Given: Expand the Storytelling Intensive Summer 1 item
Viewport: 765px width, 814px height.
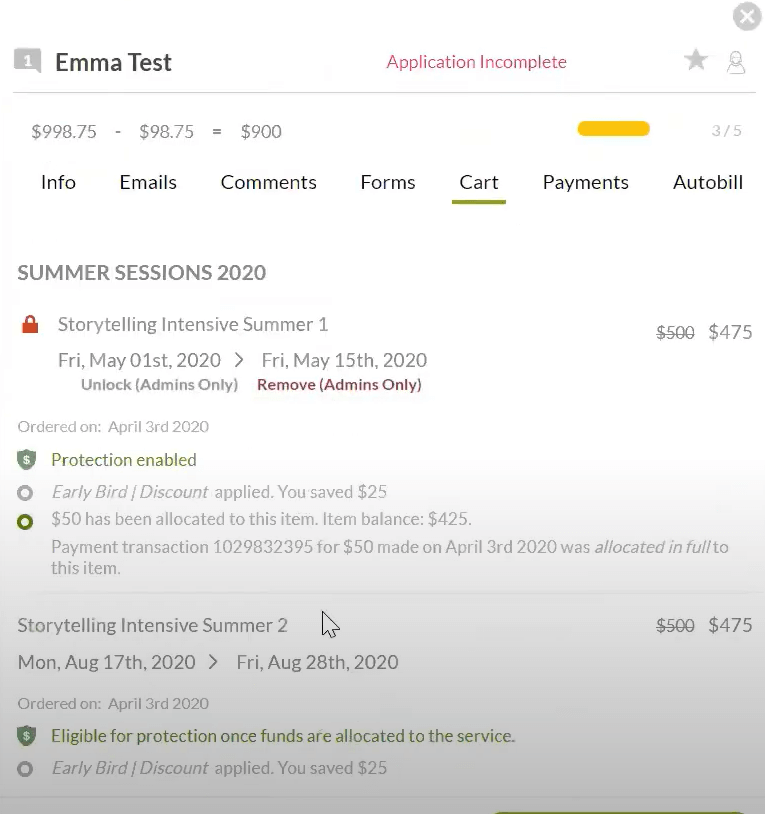Looking at the screenshot, I should (192, 324).
